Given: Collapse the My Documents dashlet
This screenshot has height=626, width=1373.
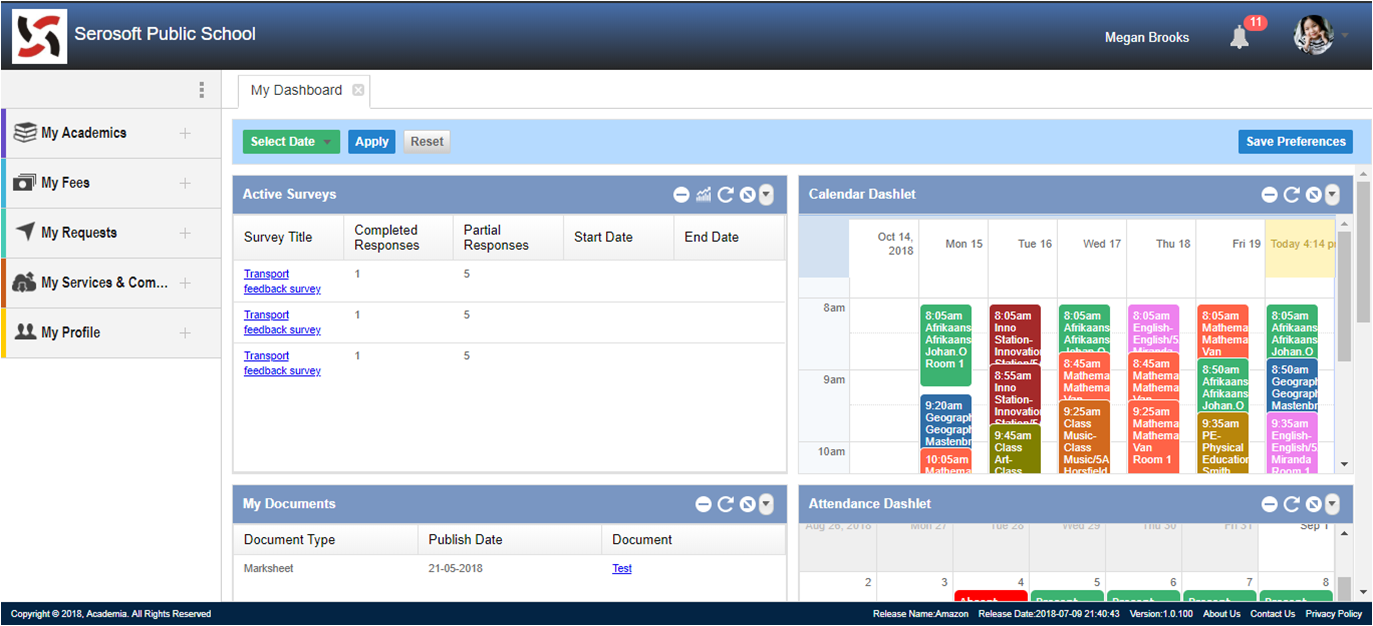Looking at the screenshot, I should [x=703, y=505].
